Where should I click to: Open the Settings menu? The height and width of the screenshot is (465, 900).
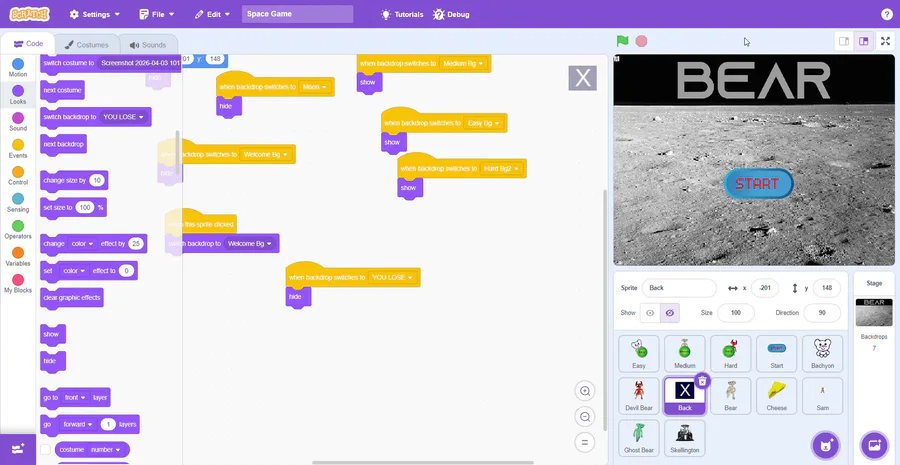95,14
